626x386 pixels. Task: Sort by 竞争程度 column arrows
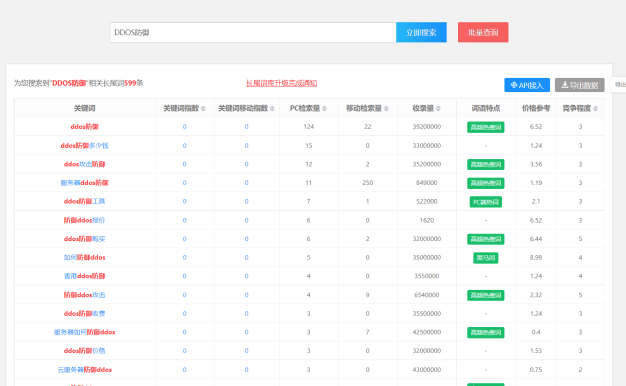(596, 109)
